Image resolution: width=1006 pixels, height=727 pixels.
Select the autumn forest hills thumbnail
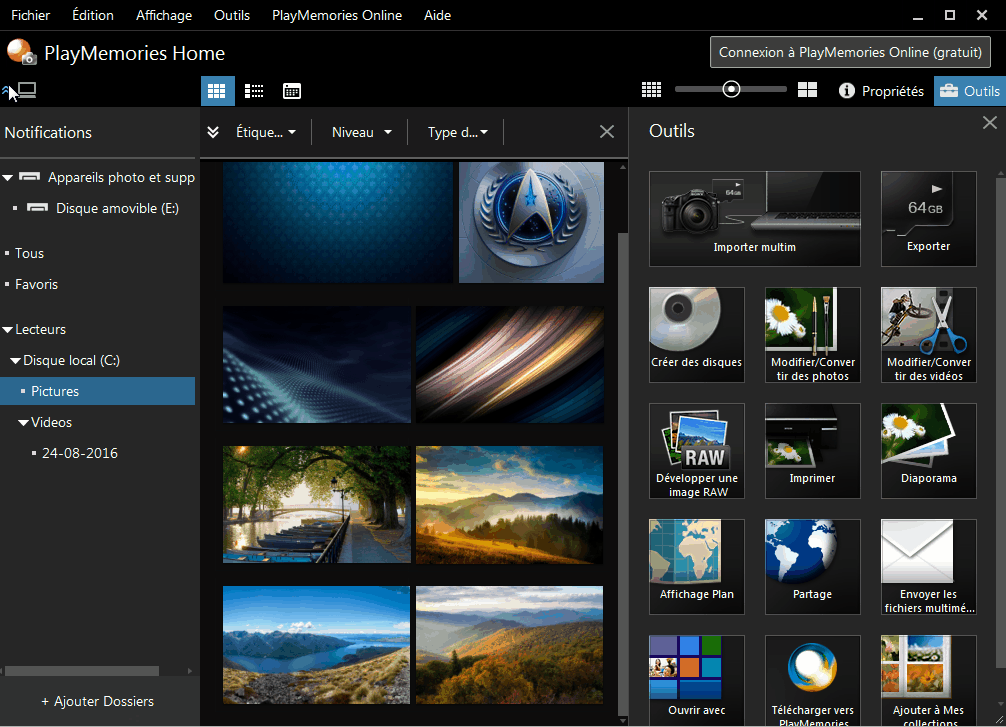(x=510, y=645)
